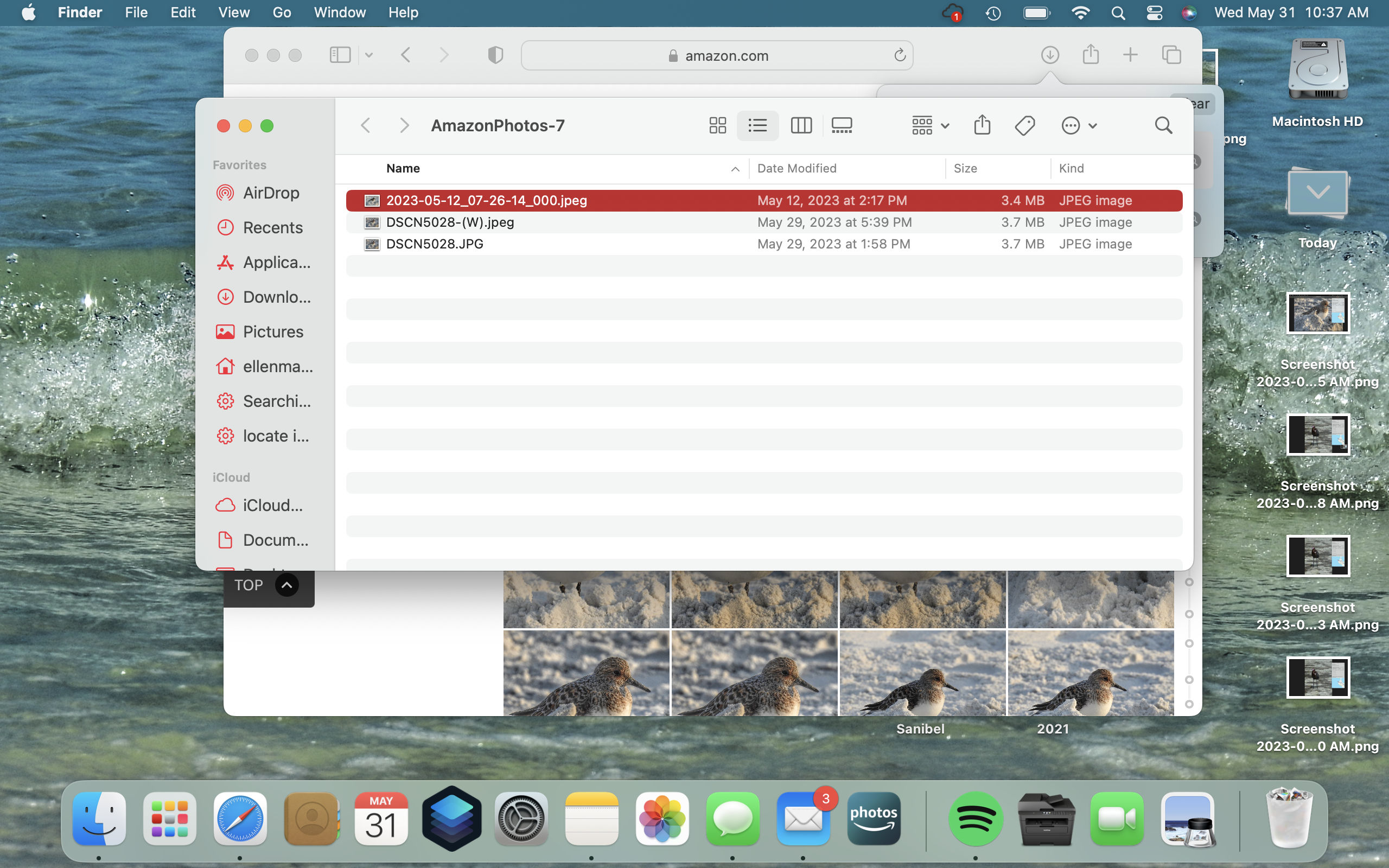Select list view toggle in Finder

point(757,125)
